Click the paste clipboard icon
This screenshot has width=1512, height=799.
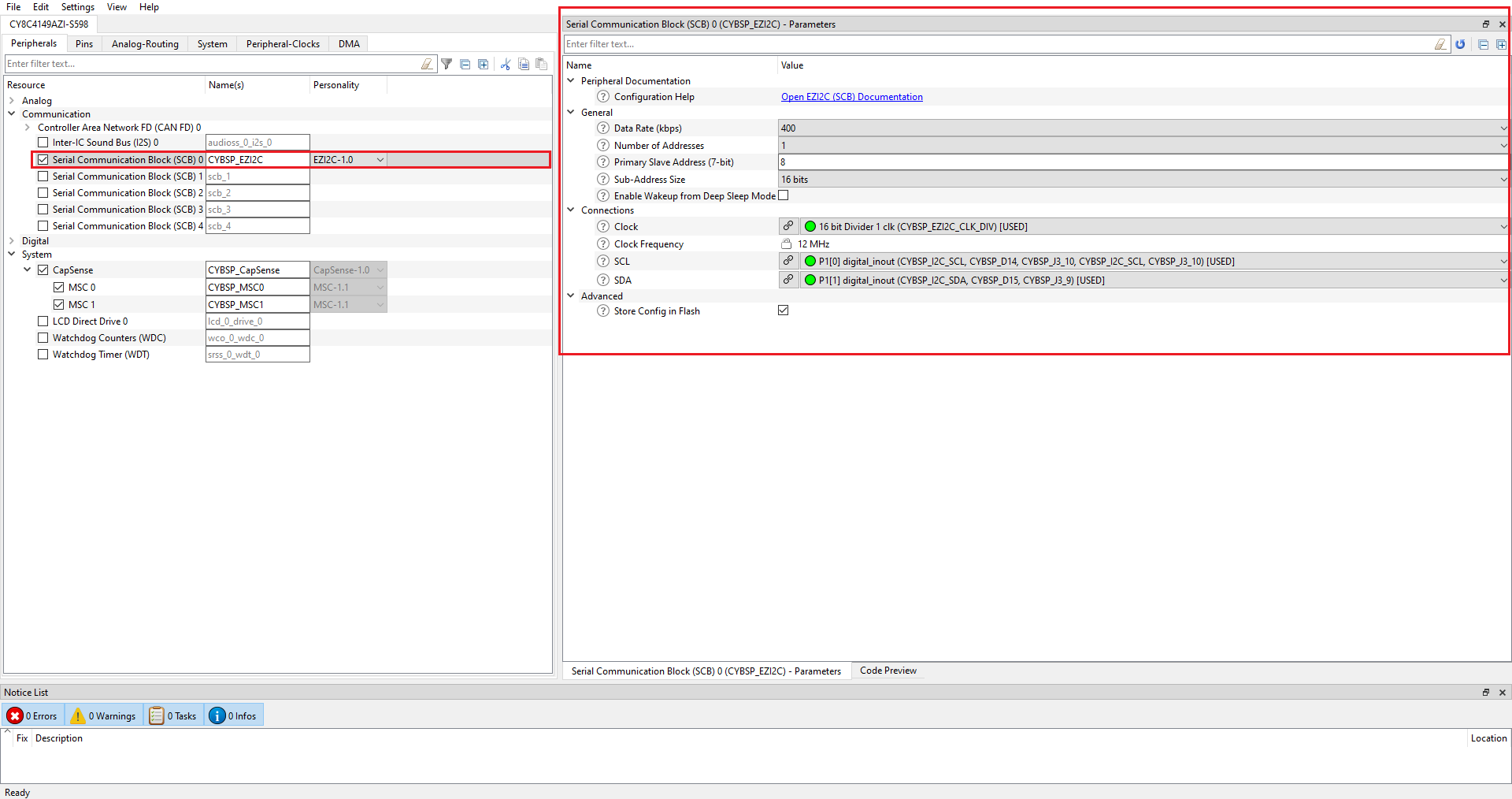(542, 64)
